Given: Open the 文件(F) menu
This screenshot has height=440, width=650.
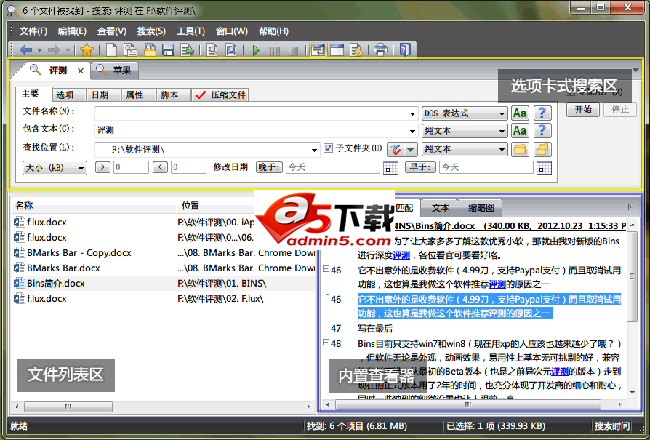Looking at the screenshot, I should tap(33, 31).
